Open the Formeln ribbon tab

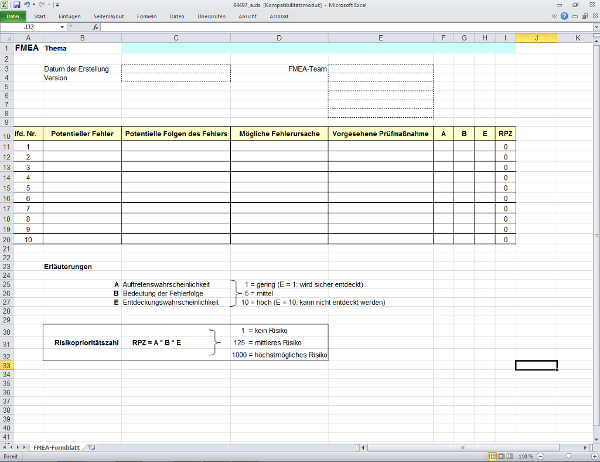(146, 17)
